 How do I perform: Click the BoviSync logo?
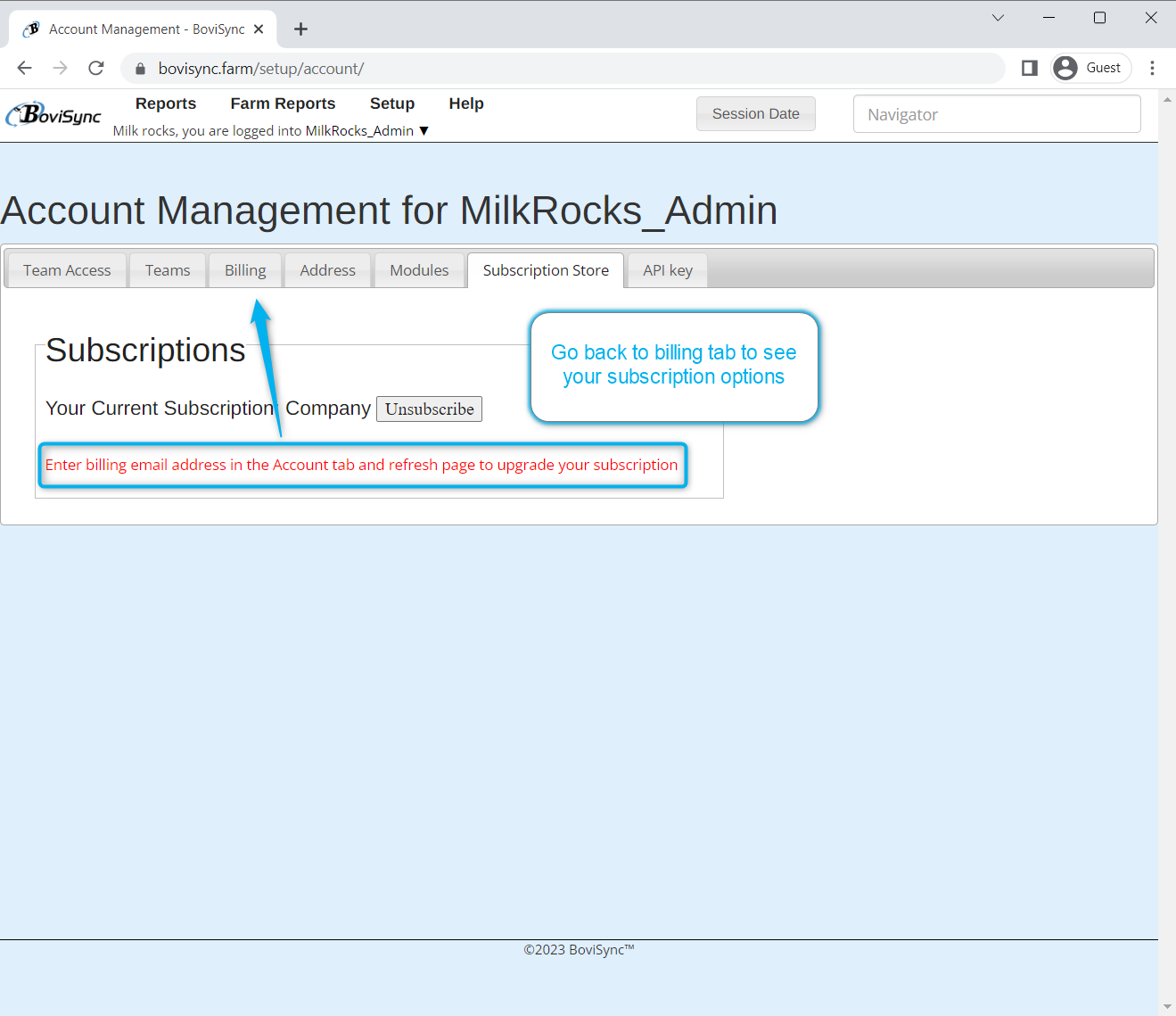[x=53, y=114]
